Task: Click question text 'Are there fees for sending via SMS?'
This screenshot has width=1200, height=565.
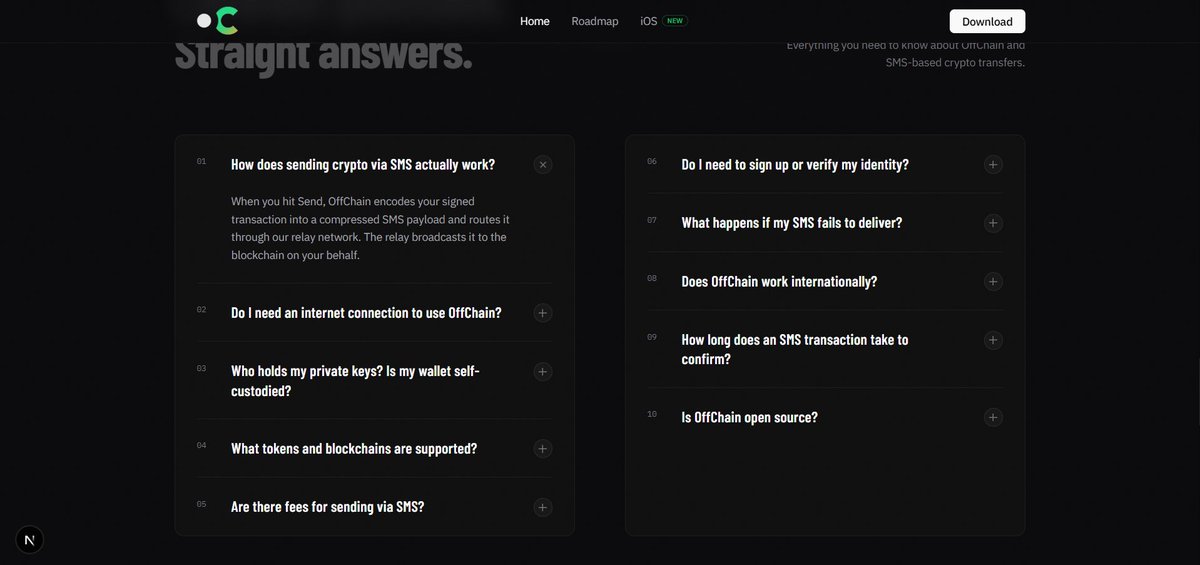Action: click(328, 507)
